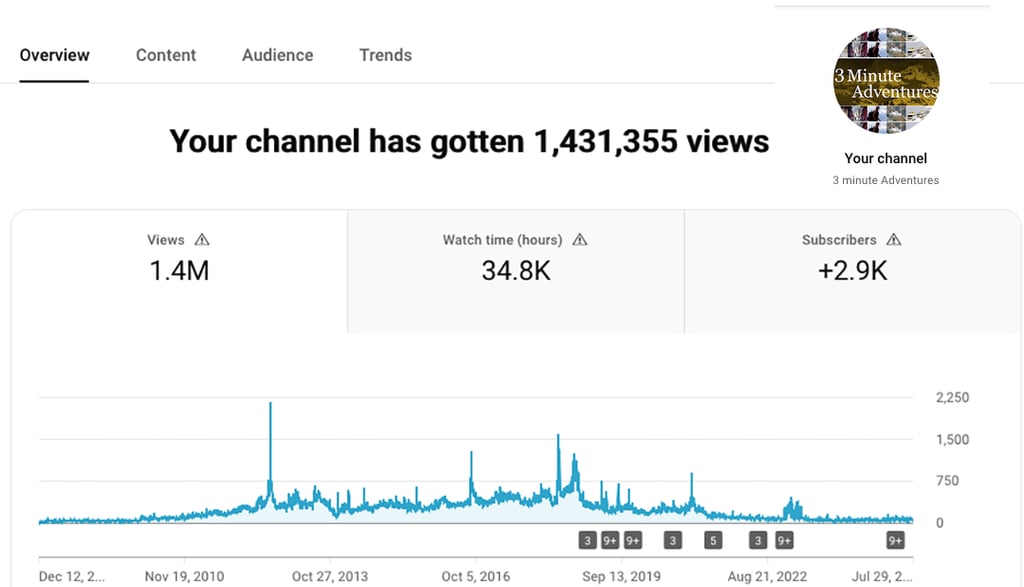Select the Views metric card

coord(180,272)
